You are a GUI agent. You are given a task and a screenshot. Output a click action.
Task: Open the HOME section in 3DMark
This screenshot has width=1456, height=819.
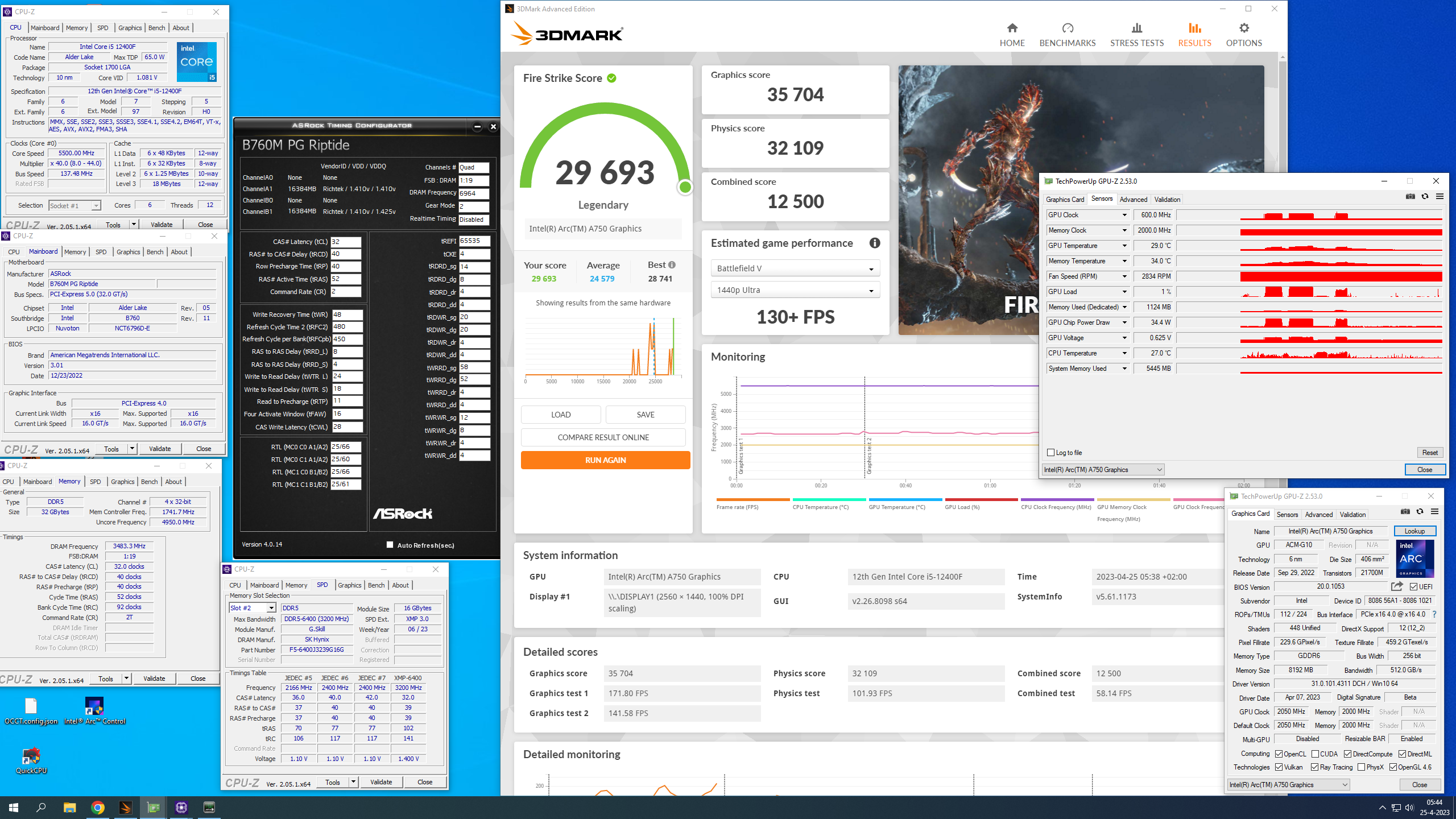coord(1012,35)
